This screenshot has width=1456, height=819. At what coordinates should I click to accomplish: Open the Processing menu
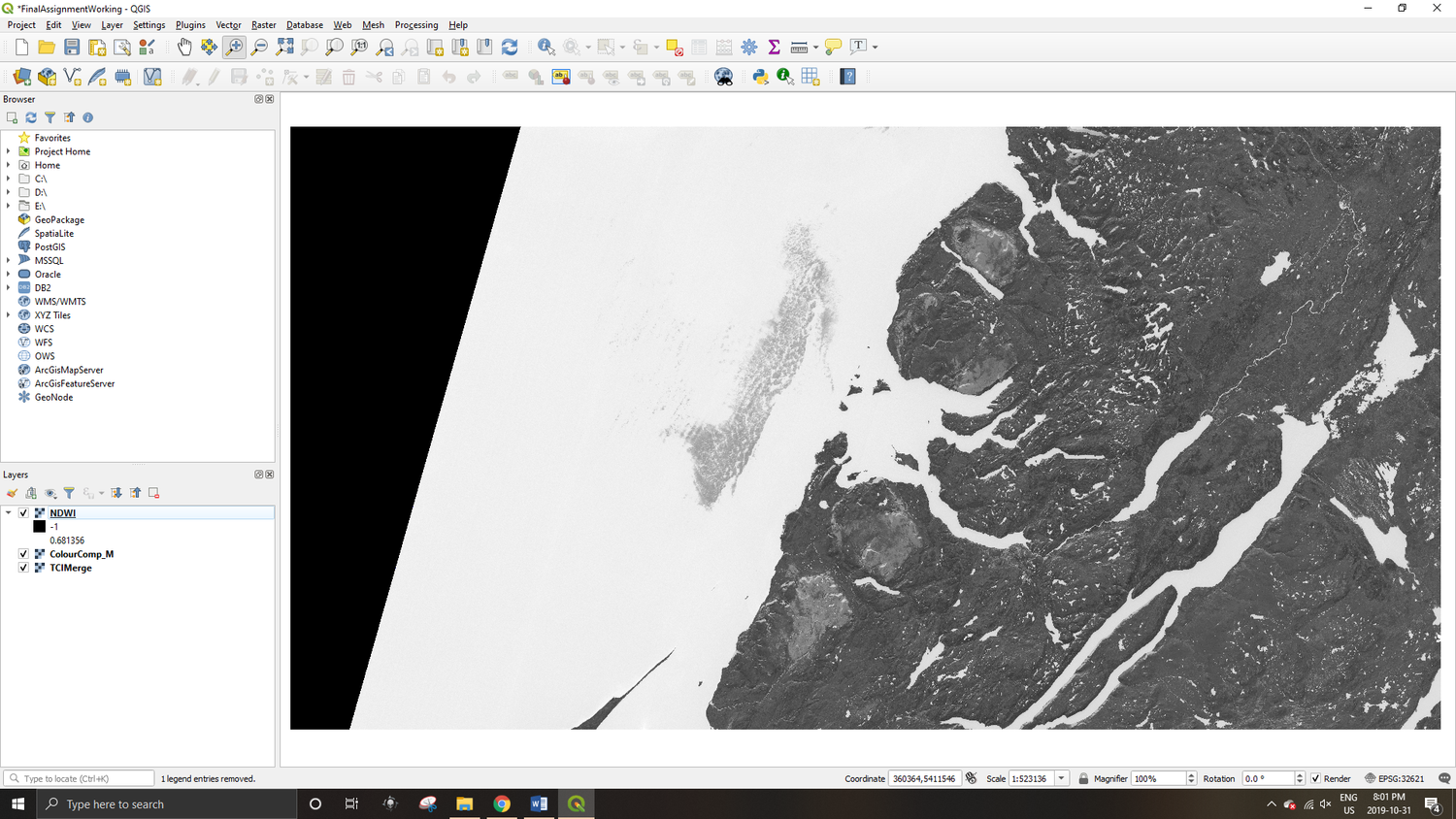[x=416, y=24]
